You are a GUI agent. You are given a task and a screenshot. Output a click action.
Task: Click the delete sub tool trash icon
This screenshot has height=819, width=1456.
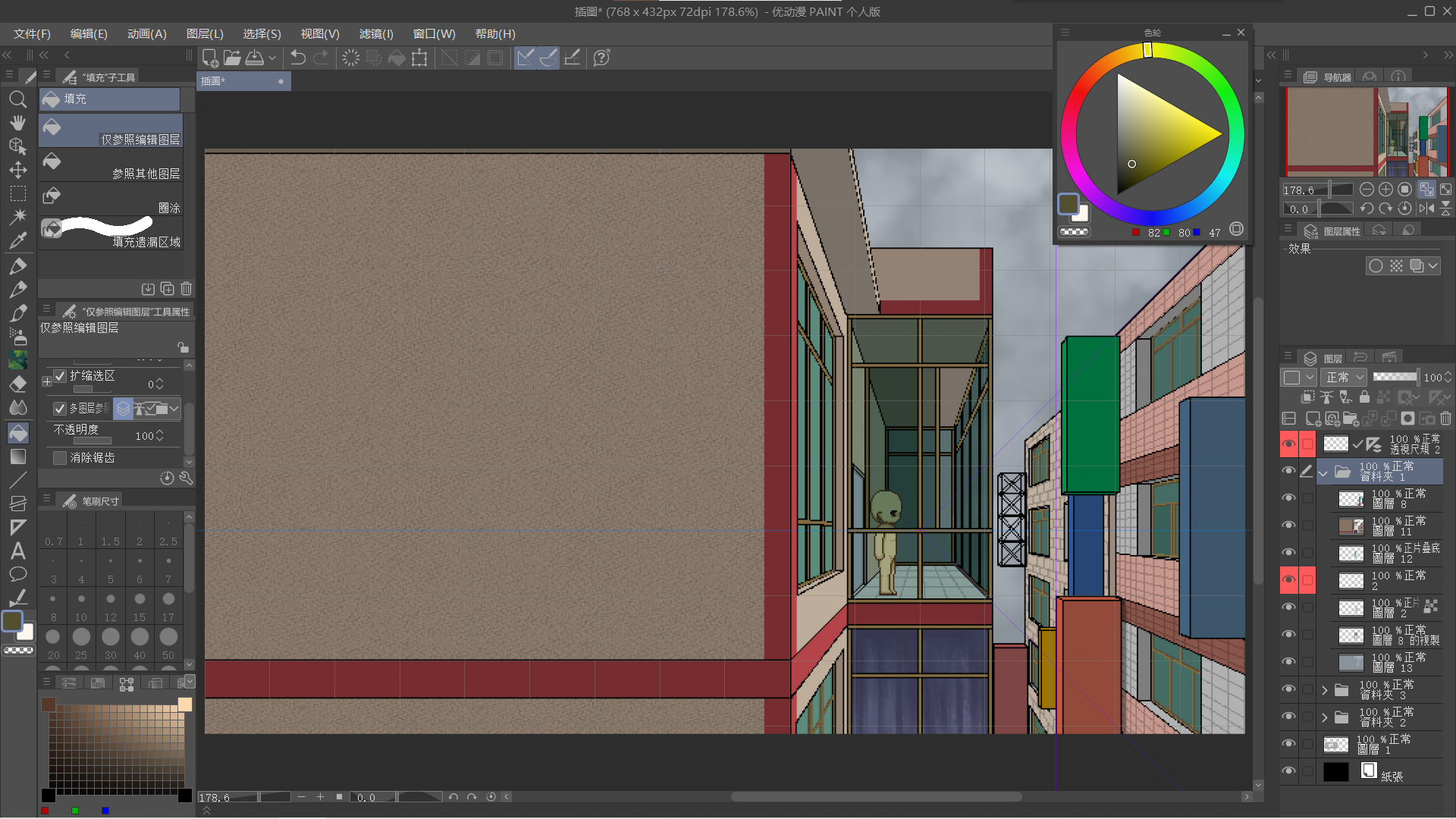click(x=187, y=289)
